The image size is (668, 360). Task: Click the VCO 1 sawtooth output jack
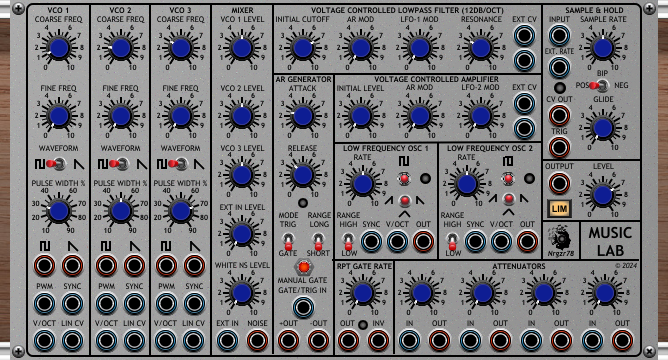pos(72,265)
